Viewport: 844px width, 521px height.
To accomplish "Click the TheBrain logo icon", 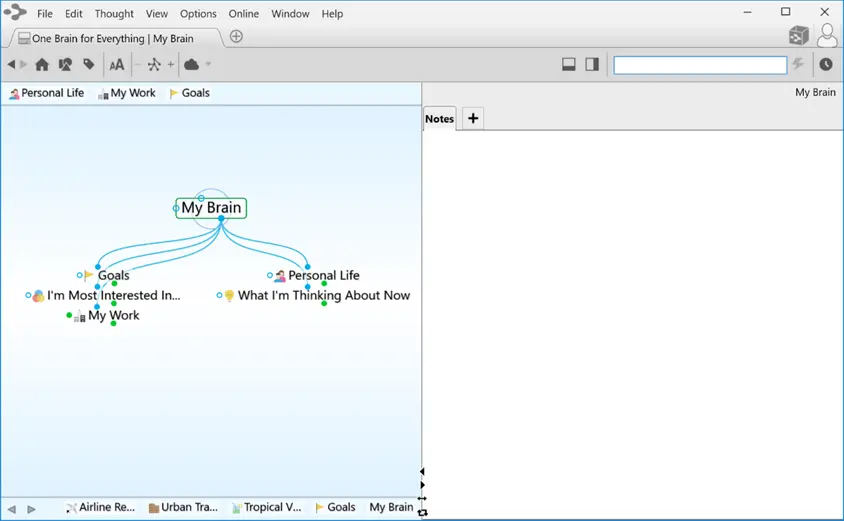I will (15, 12).
